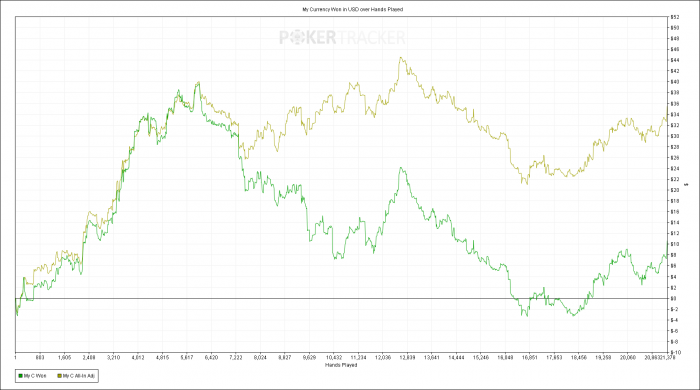This screenshot has height=390, width=700.
Task: Click the x-axis tick label 3,210
Action: 113,358
